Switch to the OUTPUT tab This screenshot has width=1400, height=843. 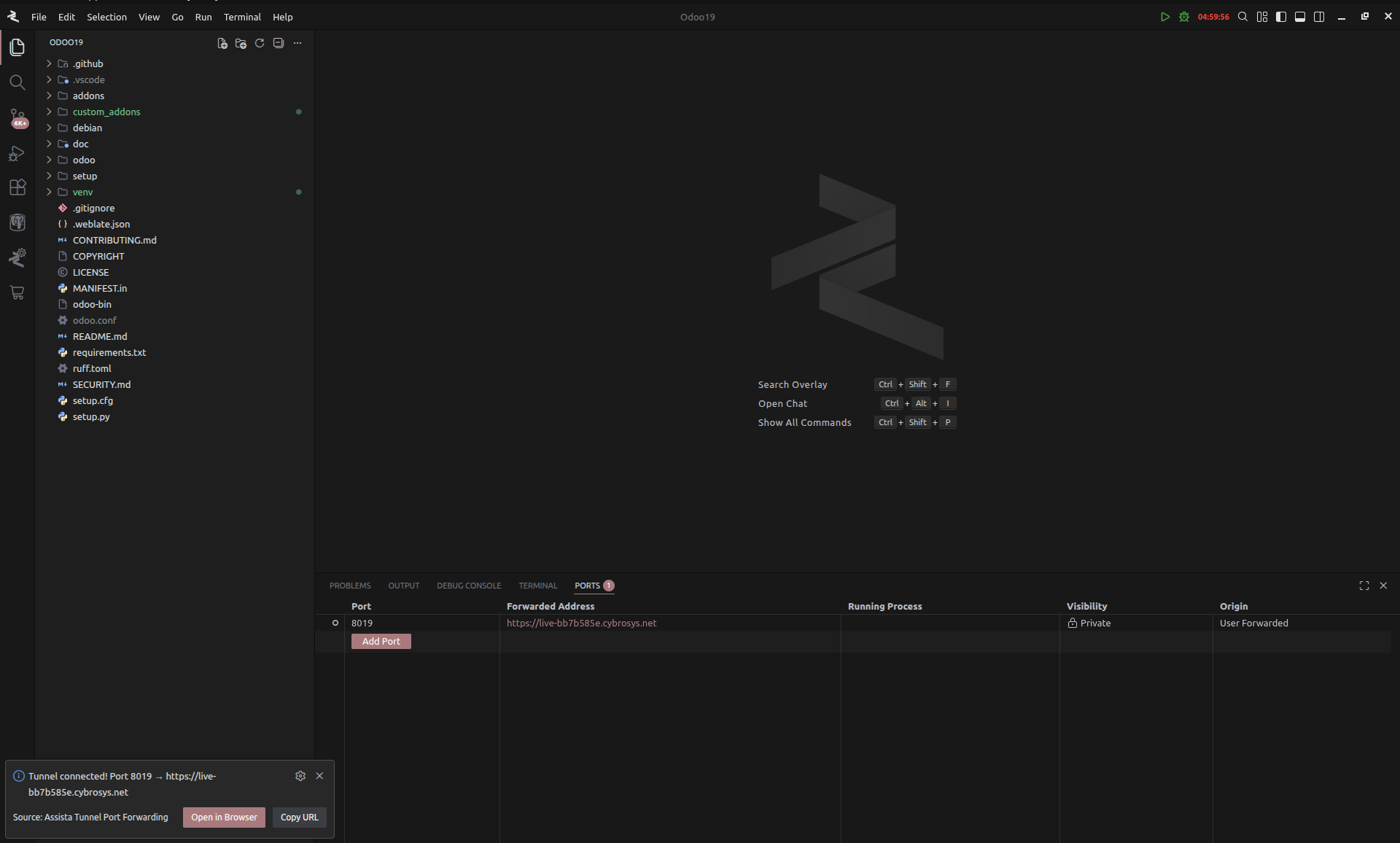tap(404, 586)
